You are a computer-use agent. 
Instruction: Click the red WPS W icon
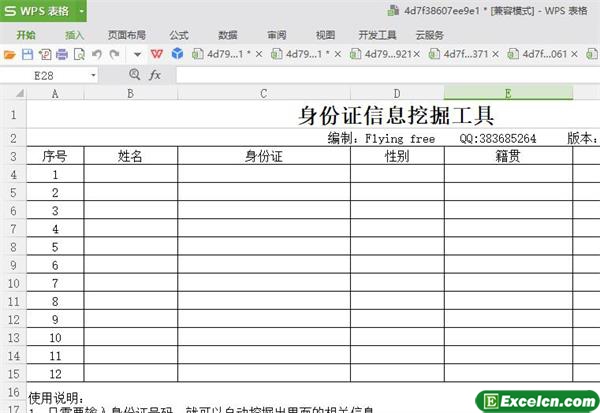point(157,54)
